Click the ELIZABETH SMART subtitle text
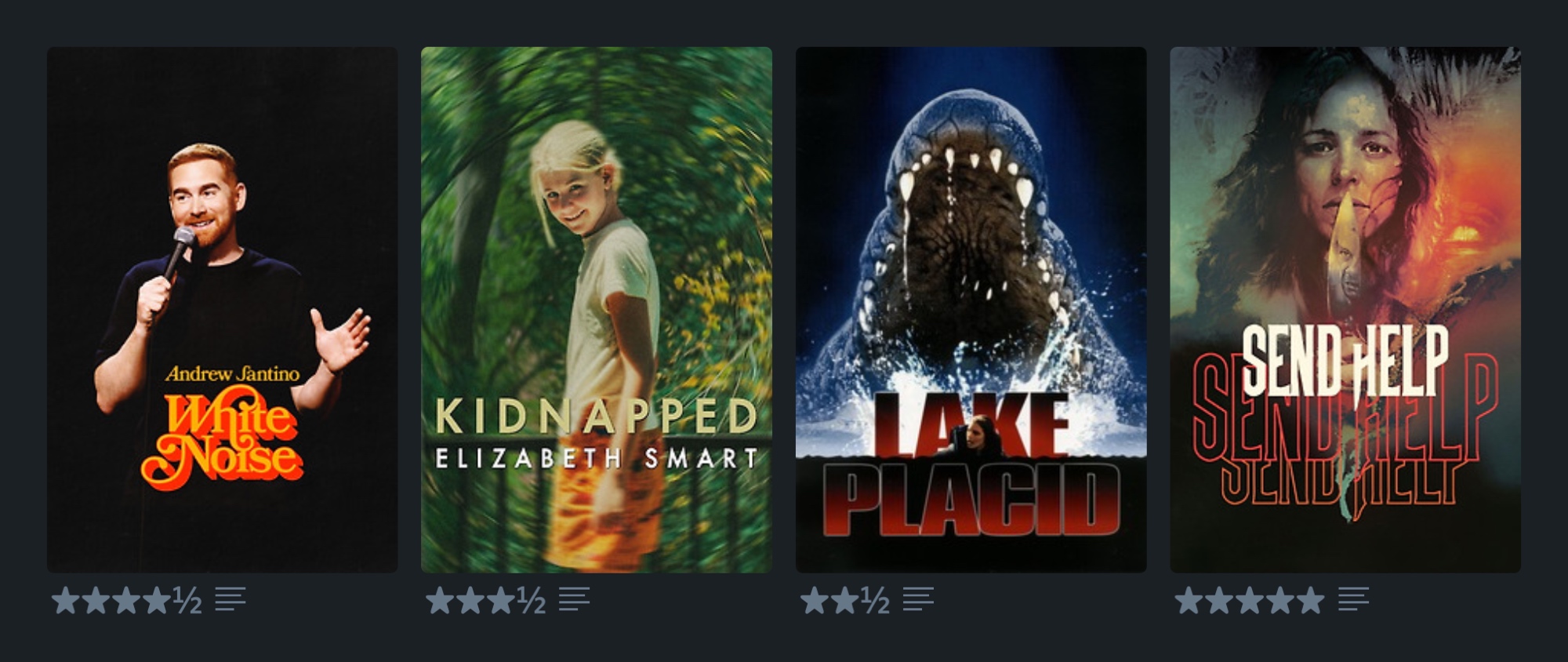1568x662 pixels. point(597,458)
